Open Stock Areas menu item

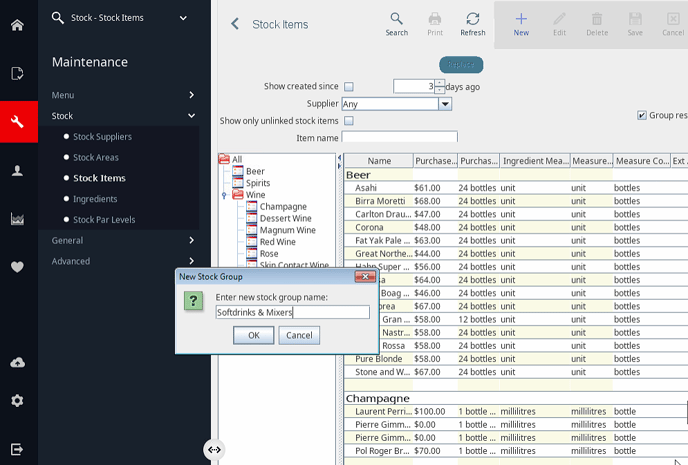[x=96, y=157]
